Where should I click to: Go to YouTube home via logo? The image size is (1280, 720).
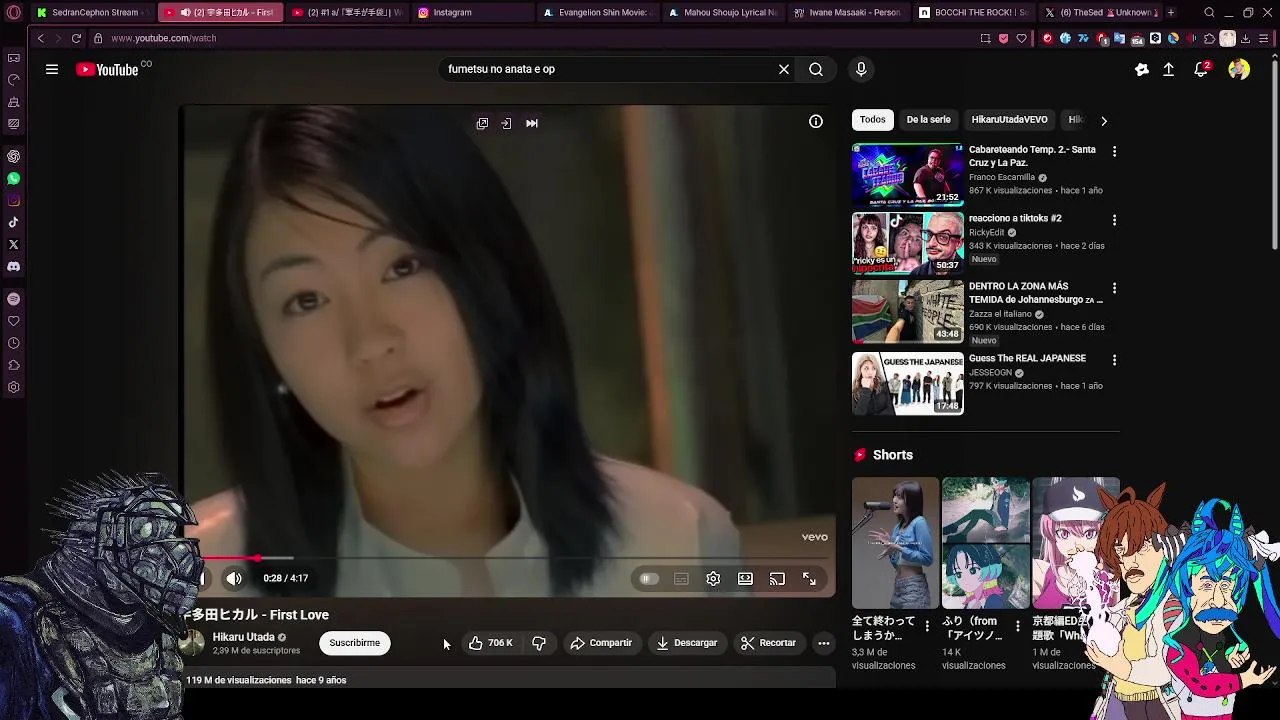point(108,69)
